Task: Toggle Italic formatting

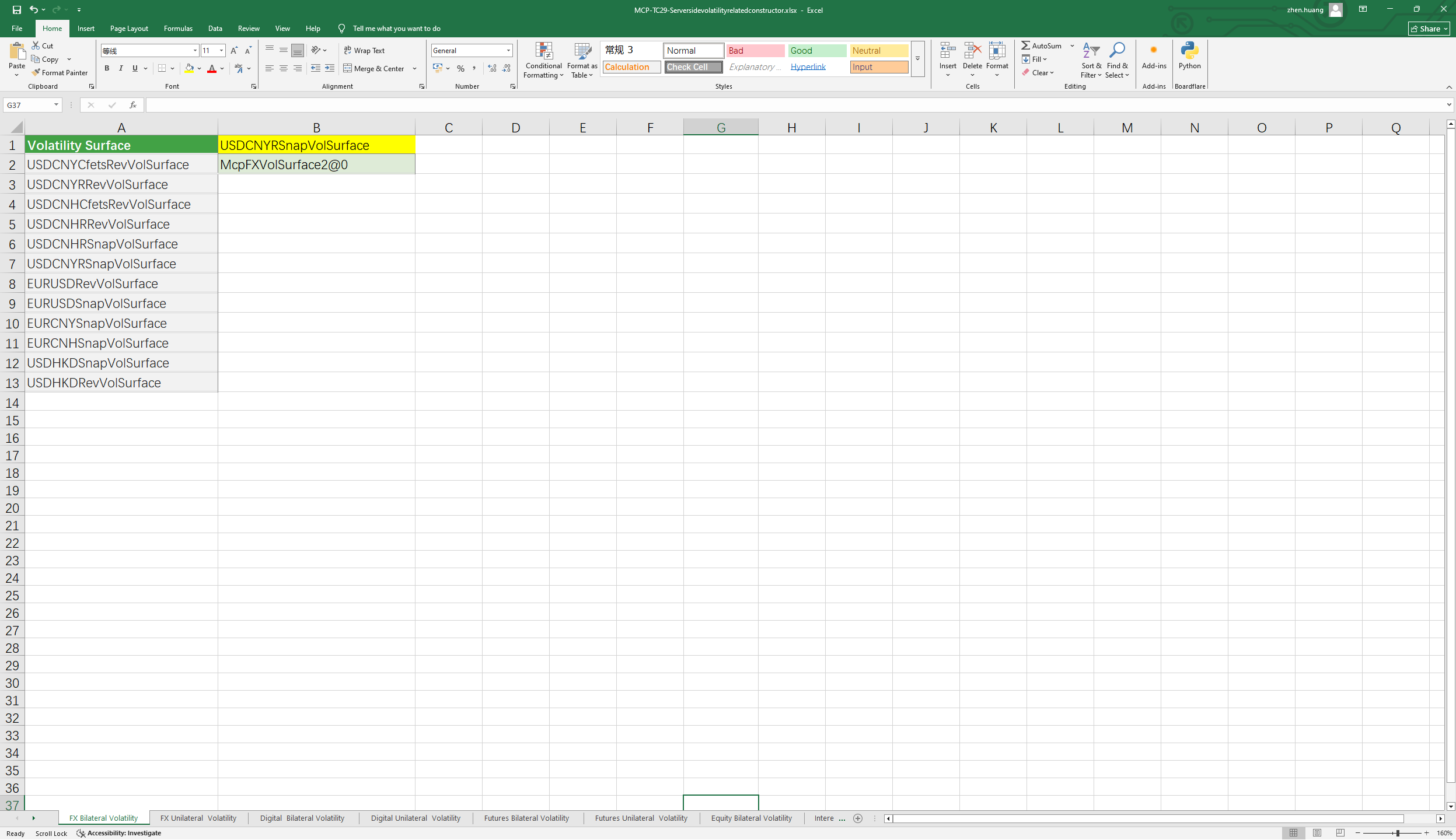Action: [x=121, y=69]
